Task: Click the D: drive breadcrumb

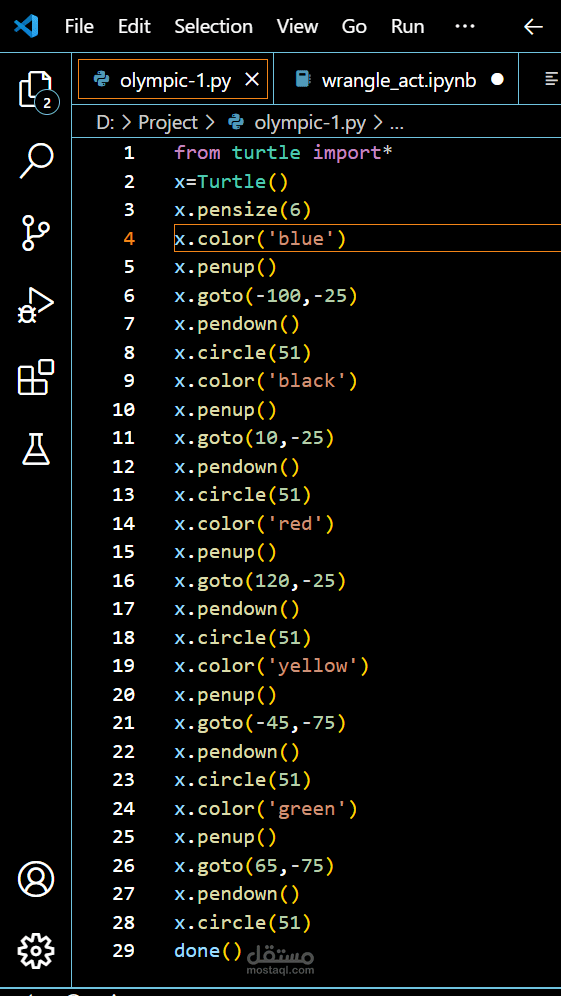Action: (105, 122)
